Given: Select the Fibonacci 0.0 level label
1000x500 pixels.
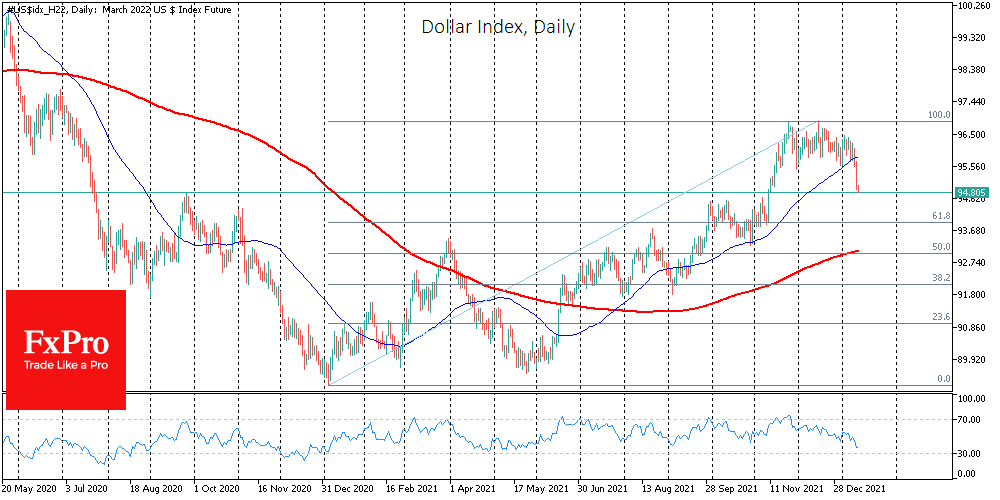Looking at the screenshot, I should click(x=942, y=379).
